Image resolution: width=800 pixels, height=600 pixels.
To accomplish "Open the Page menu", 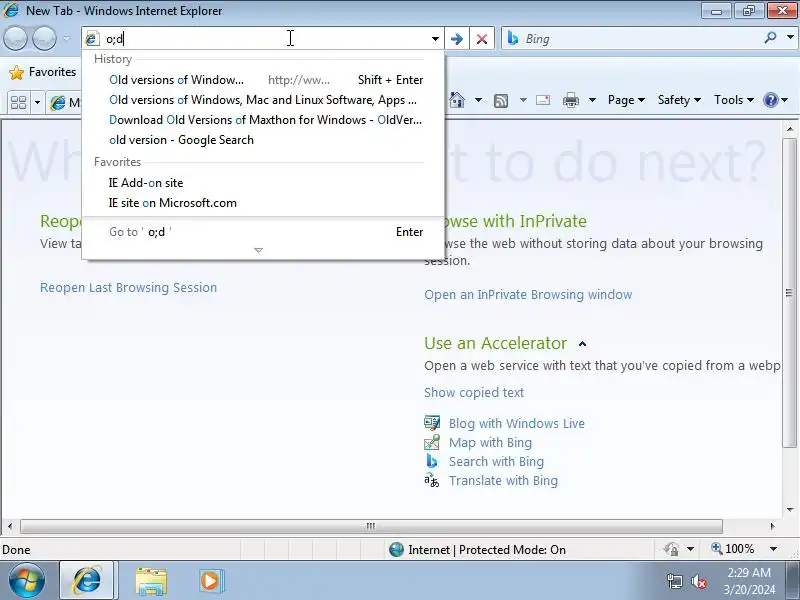I will [x=626, y=100].
